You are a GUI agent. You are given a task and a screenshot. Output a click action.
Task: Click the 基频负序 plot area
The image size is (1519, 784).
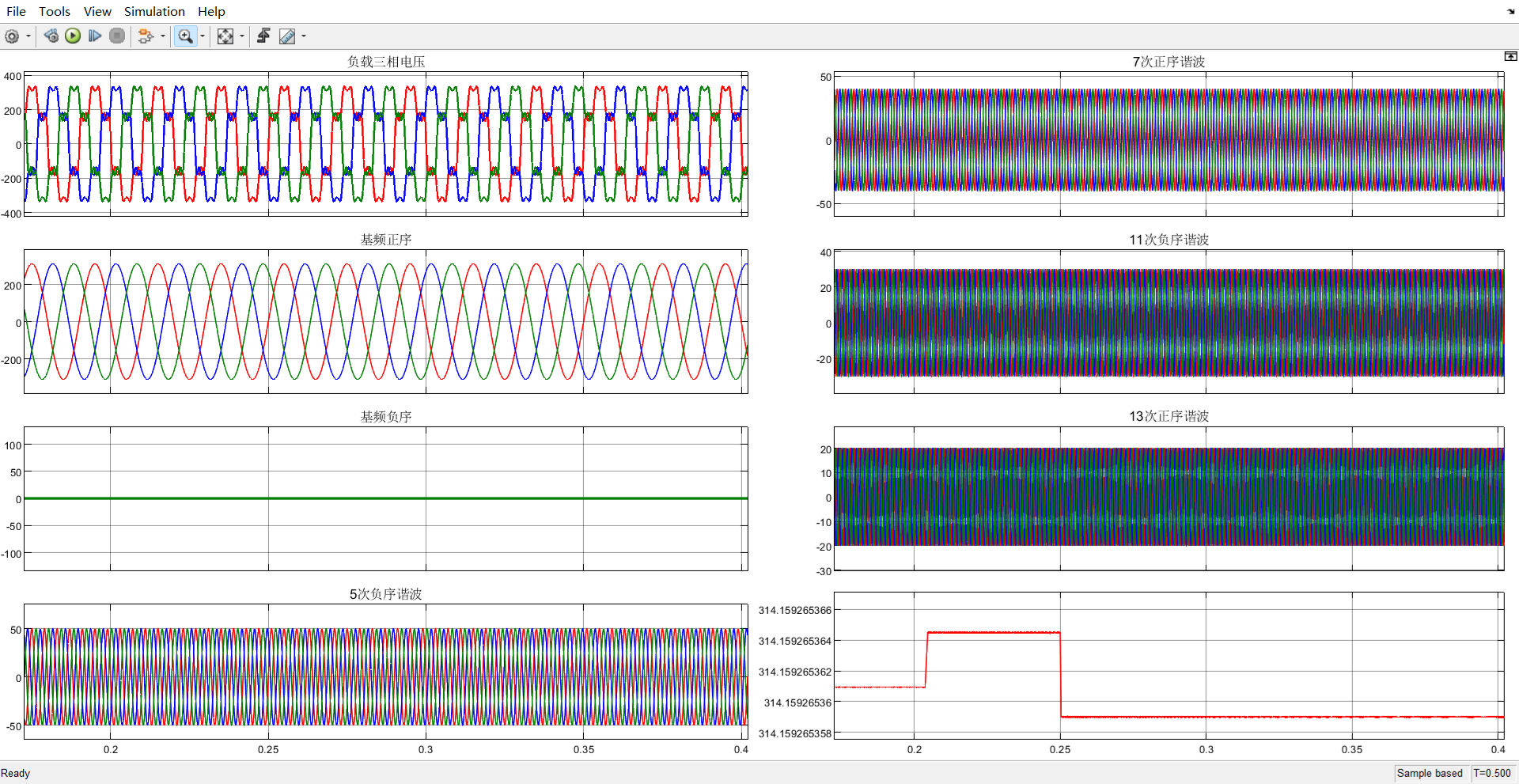coord(385,498)
